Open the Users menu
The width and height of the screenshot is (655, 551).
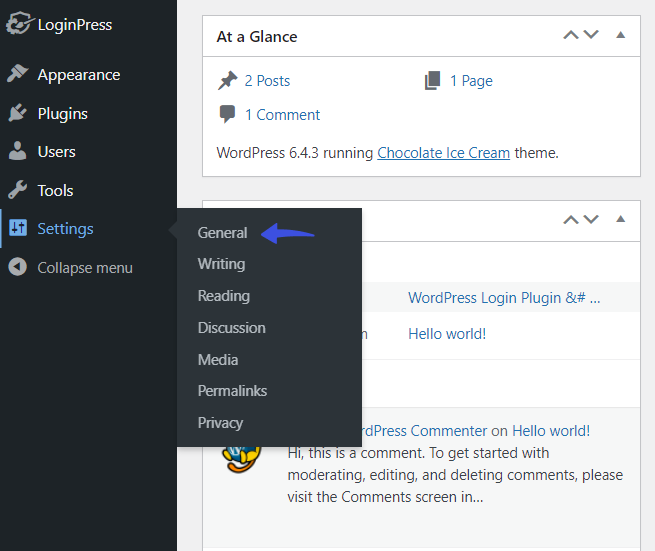point(56,152)
